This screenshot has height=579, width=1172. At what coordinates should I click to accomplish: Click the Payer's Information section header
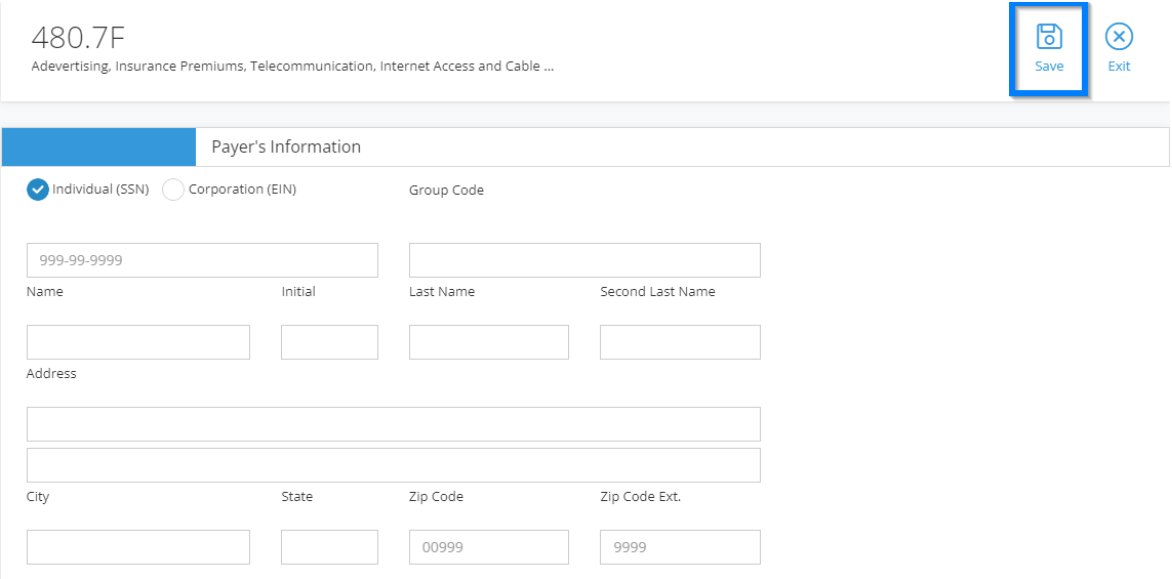pyautogui.click(x=286, y=147)
